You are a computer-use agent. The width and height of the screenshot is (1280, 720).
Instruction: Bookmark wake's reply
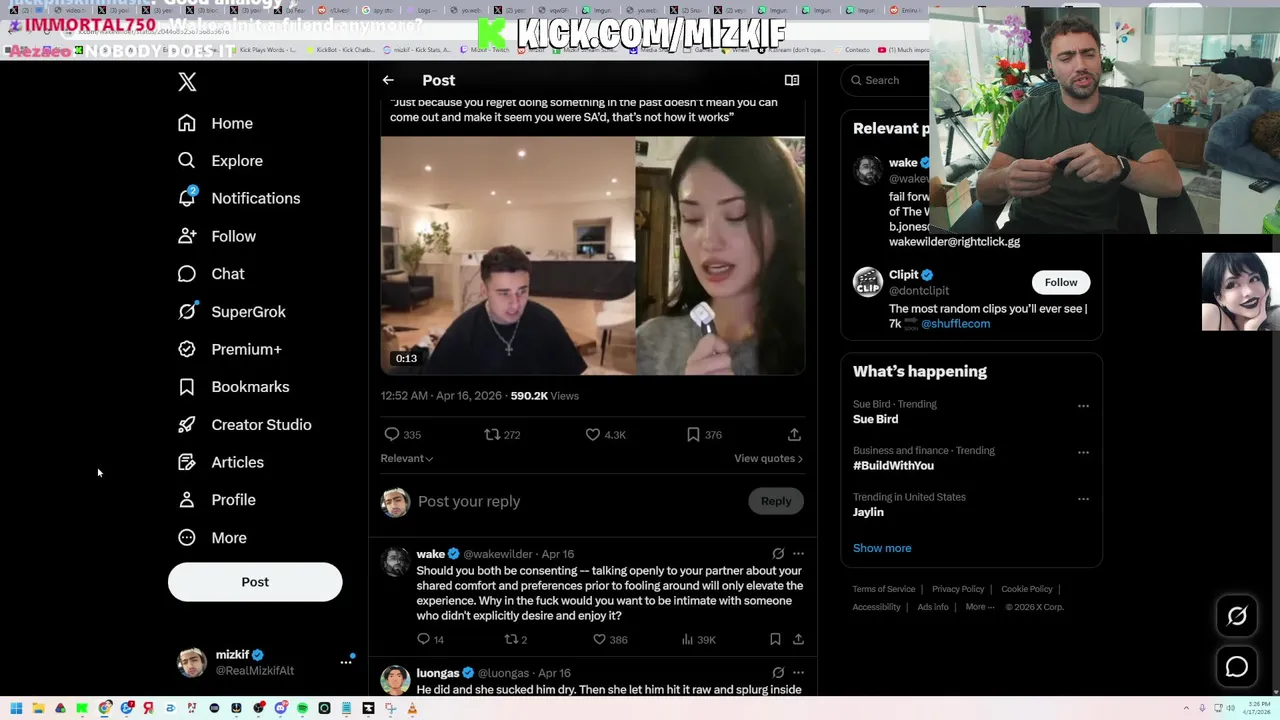[775, 639]
